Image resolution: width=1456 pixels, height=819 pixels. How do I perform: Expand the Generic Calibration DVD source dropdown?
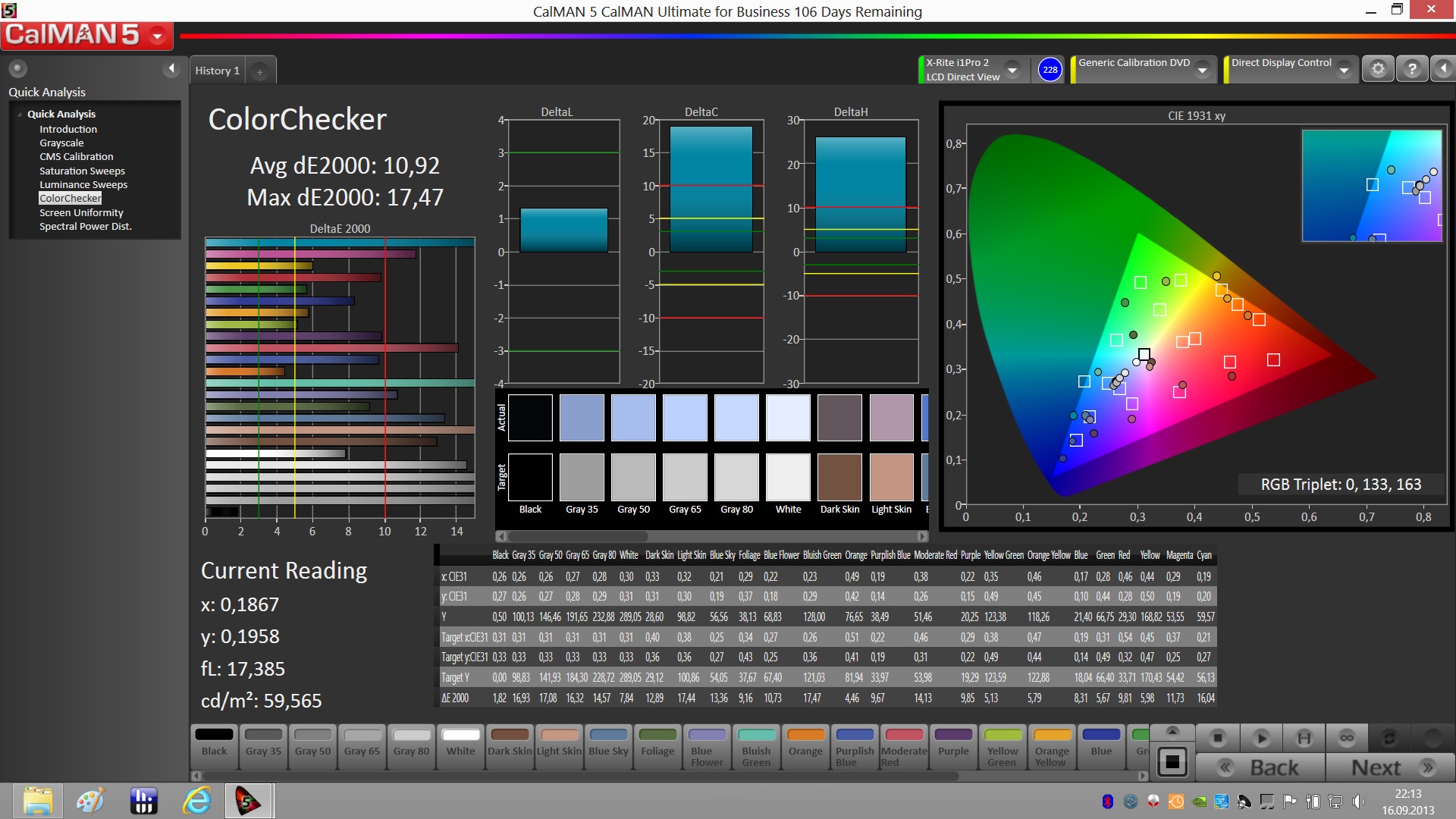point(1202,70)
